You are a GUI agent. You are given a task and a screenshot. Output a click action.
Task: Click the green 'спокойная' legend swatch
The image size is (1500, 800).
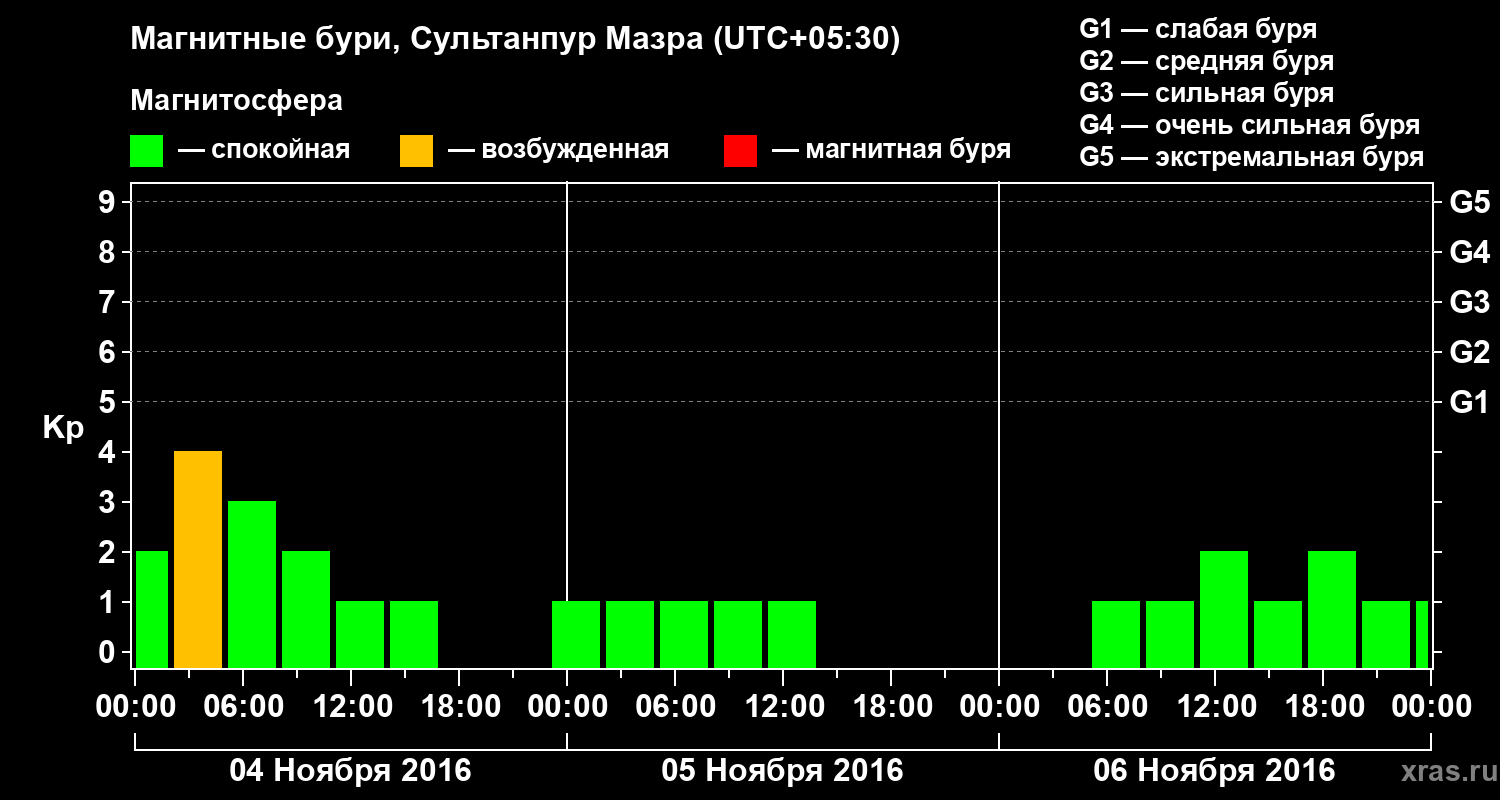[x=147, y=151]
